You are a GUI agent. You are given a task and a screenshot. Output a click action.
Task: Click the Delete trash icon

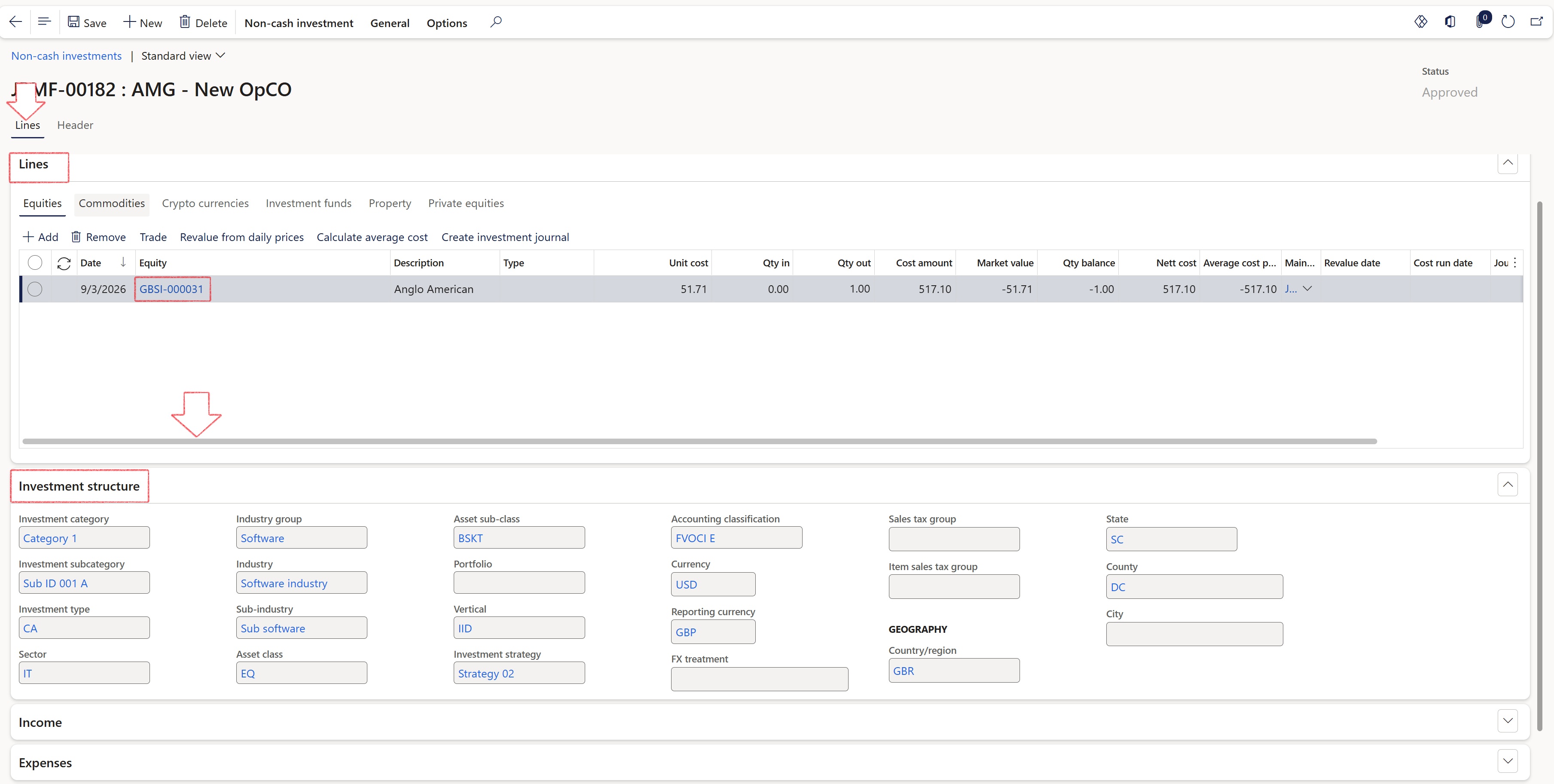pyautogui.click(x=185, y=22)
